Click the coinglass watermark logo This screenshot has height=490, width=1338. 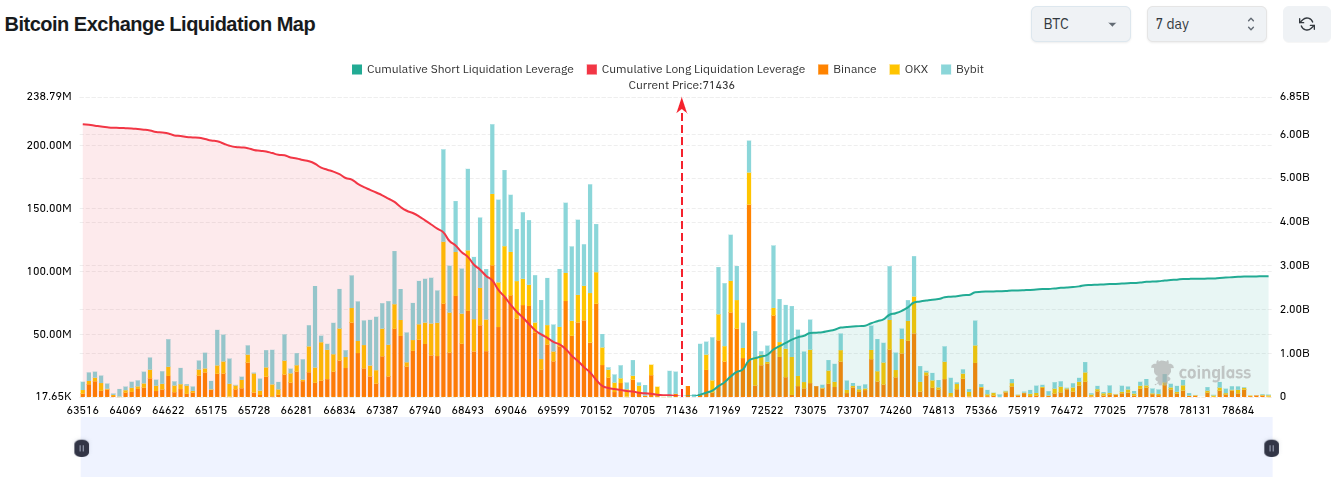coord(1201,373)
